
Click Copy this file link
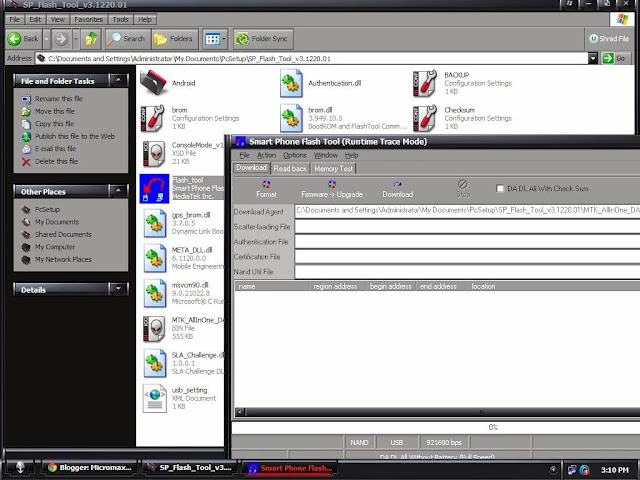point(54,124)
